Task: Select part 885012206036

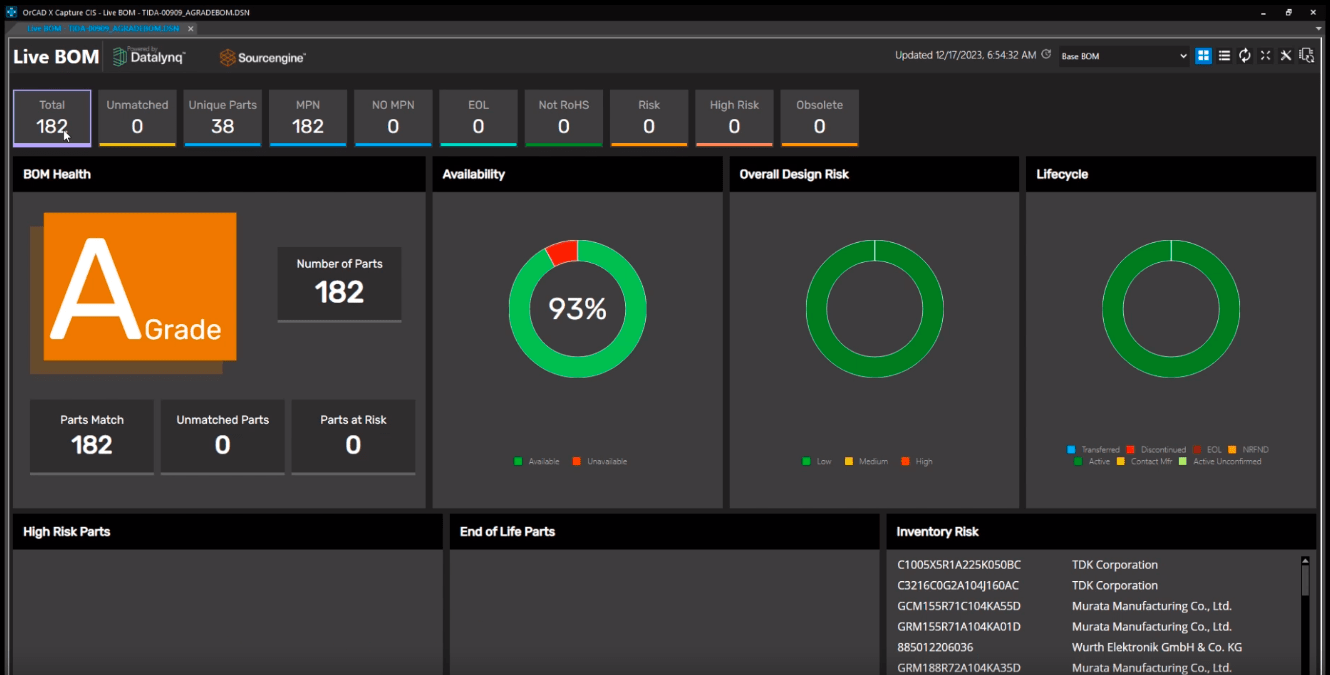Action: click(x=935, y=647)
